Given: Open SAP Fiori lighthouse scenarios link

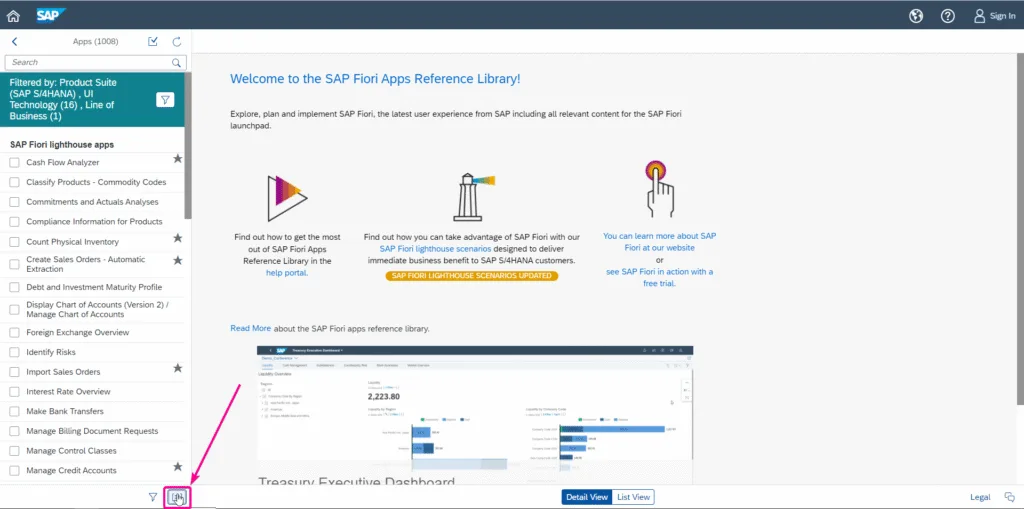Looking at the screenshot, I should (435, 249).
